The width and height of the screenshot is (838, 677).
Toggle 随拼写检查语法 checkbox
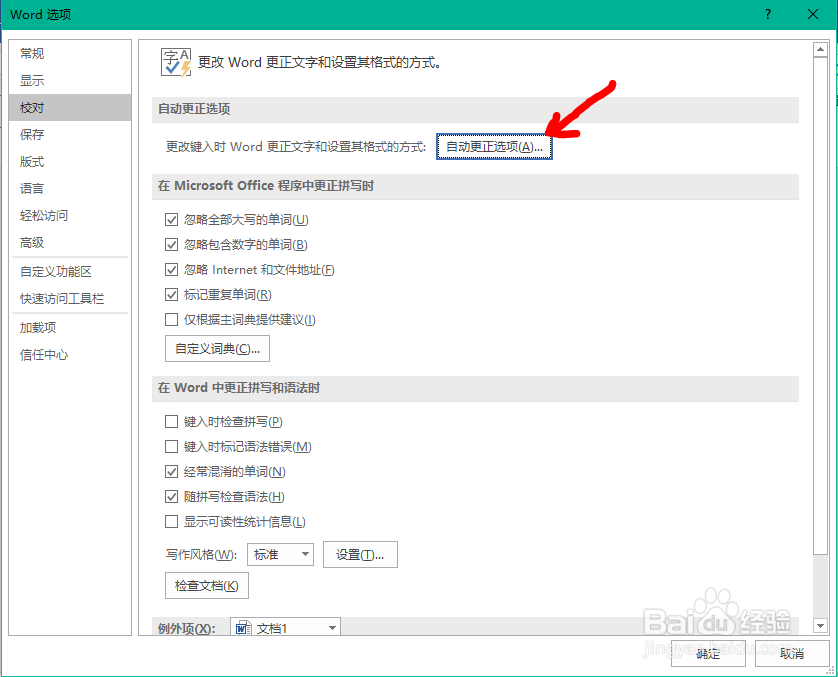click(172, 497)
